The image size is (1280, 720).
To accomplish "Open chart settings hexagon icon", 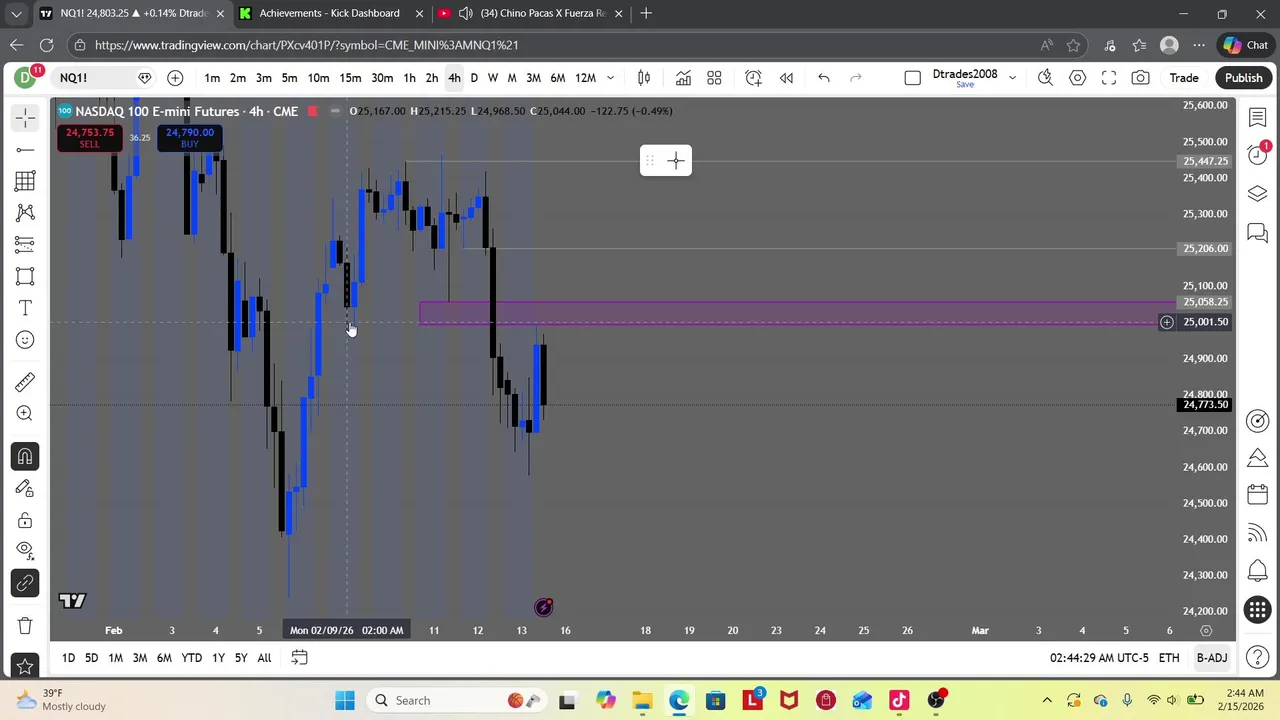I will point(1077,78).
